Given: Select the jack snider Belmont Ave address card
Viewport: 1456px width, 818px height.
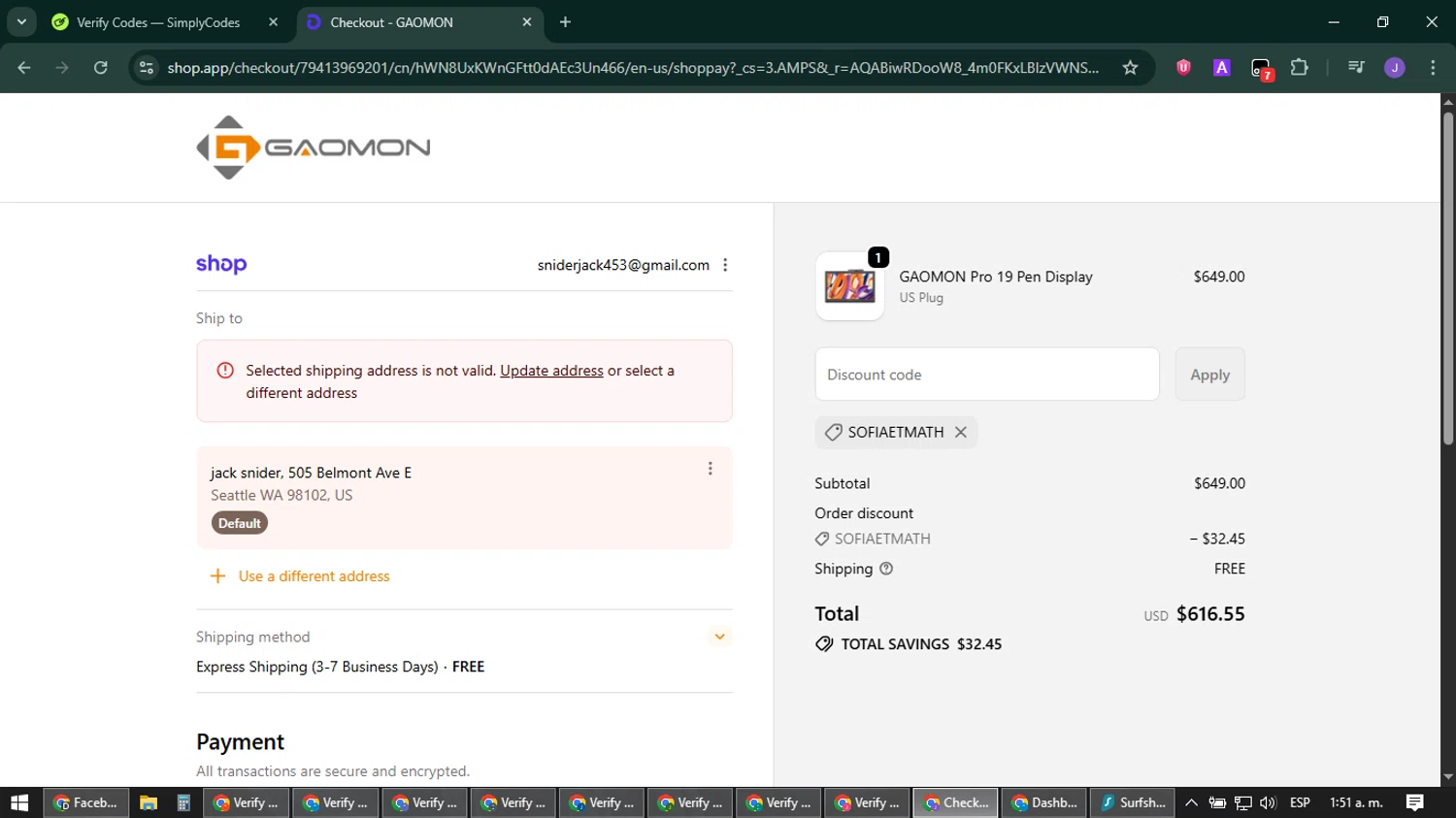Looking at the screenshot, I should pyautogui.click(x=464, y=498).
